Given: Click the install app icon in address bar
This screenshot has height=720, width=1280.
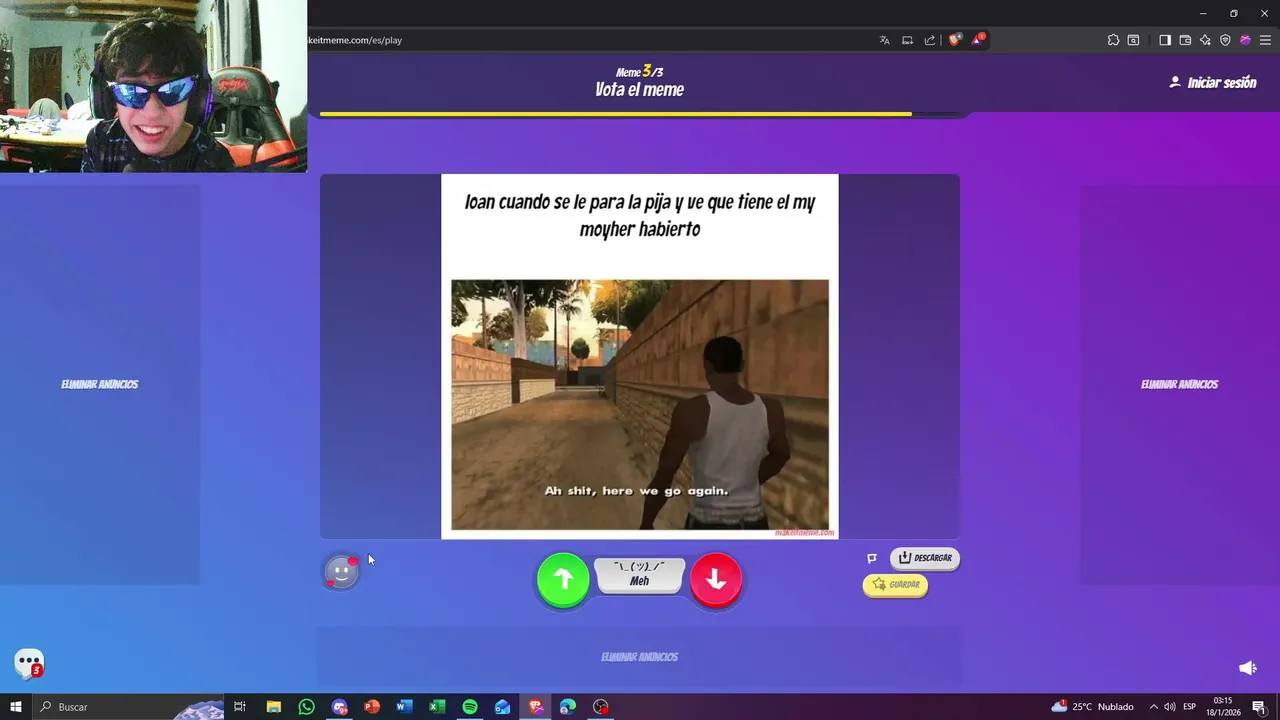Looking at the screenshot, I should pos(907,40).
